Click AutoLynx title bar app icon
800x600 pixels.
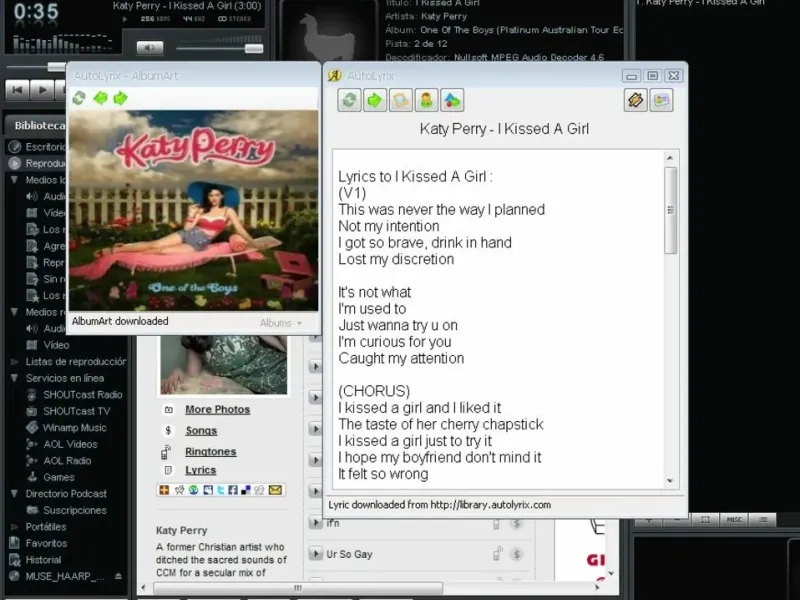(335, 76)
